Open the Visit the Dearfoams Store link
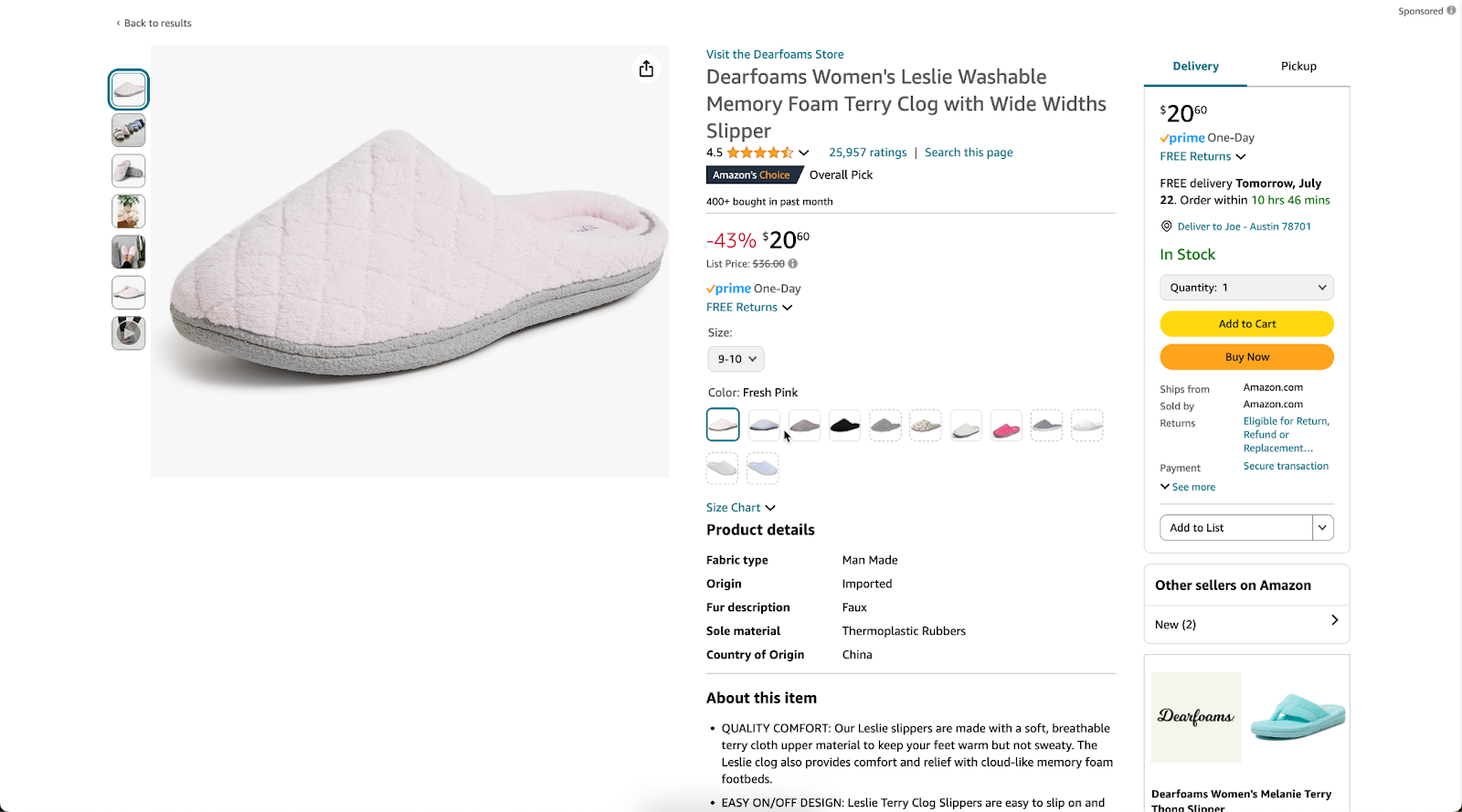This screenshot has height=812, width=1462. tap(774, 54)
